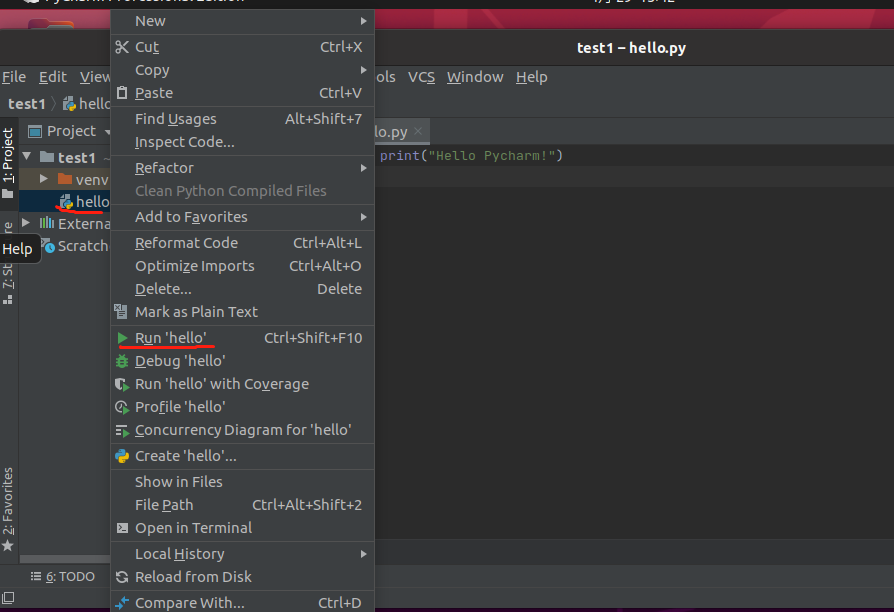Select Optimize Imports menu entry
The height and width of the screenshot is (612, 894).
242,266
